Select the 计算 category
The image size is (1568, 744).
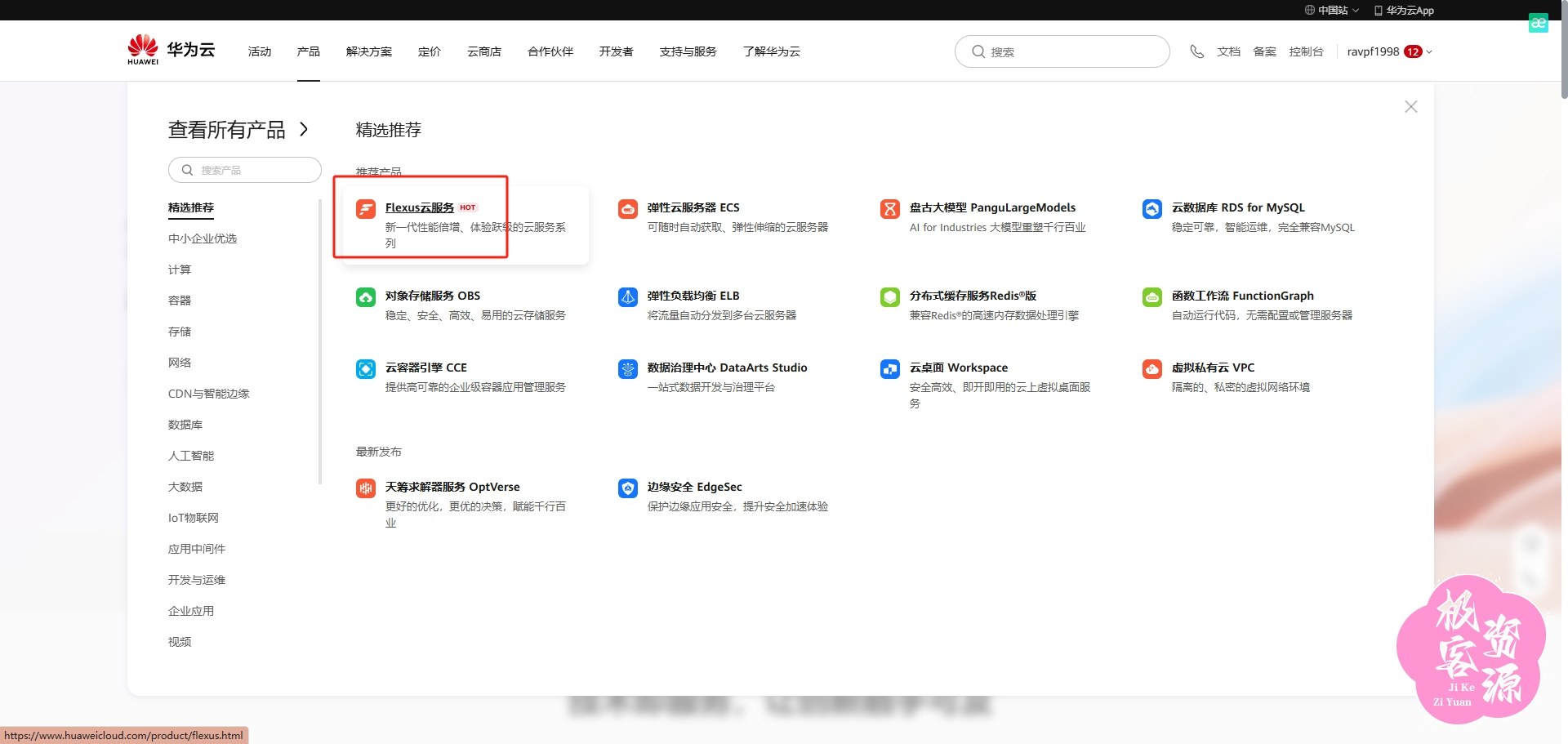pyautogui.click(x=180, y=270)
